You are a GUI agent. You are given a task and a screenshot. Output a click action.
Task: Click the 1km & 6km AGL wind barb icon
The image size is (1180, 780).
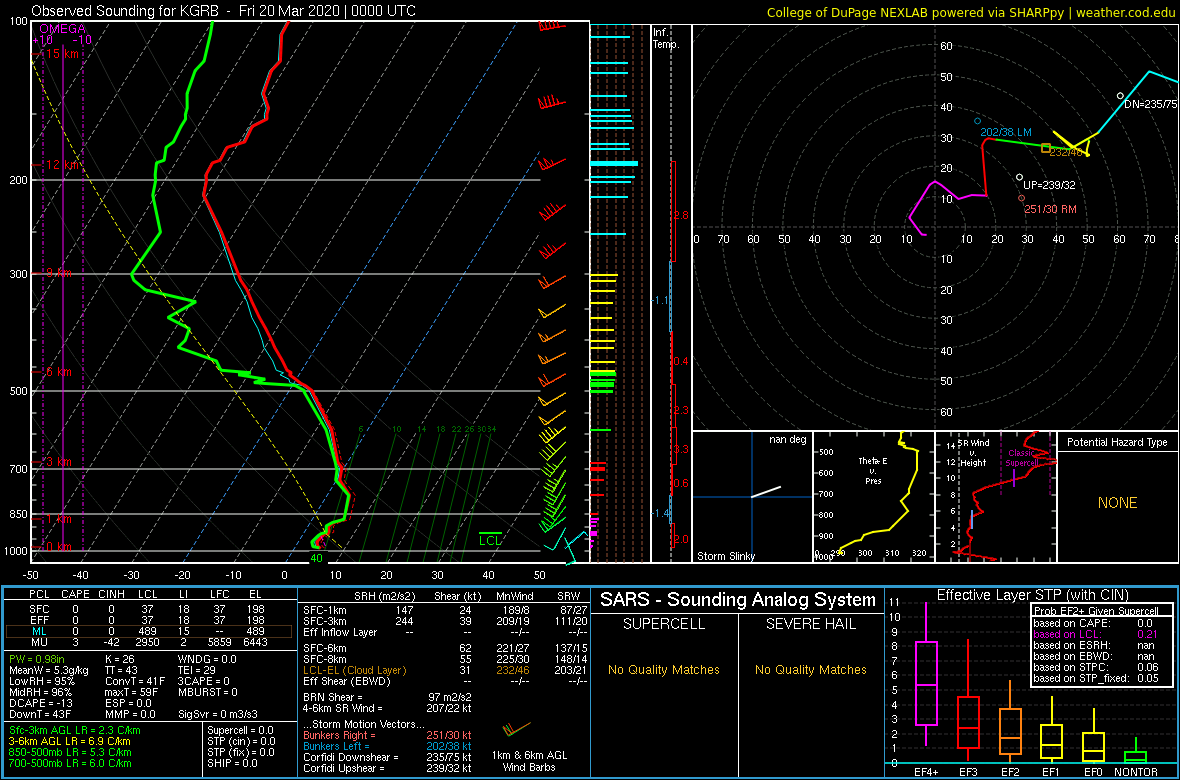pyautogui.click(x=515, y=730)
